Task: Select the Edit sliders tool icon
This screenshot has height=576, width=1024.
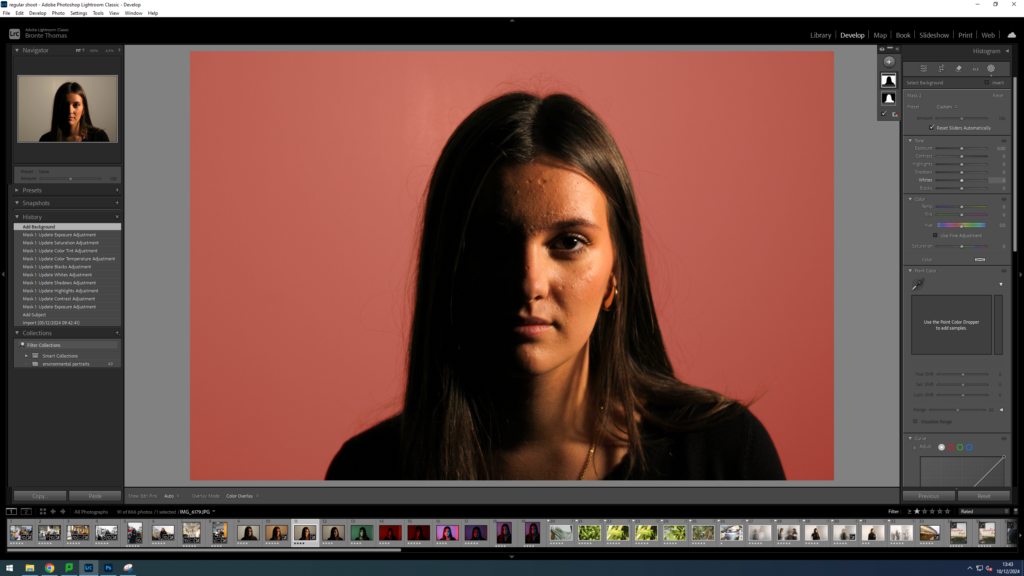Action: [x=923, y=69]
